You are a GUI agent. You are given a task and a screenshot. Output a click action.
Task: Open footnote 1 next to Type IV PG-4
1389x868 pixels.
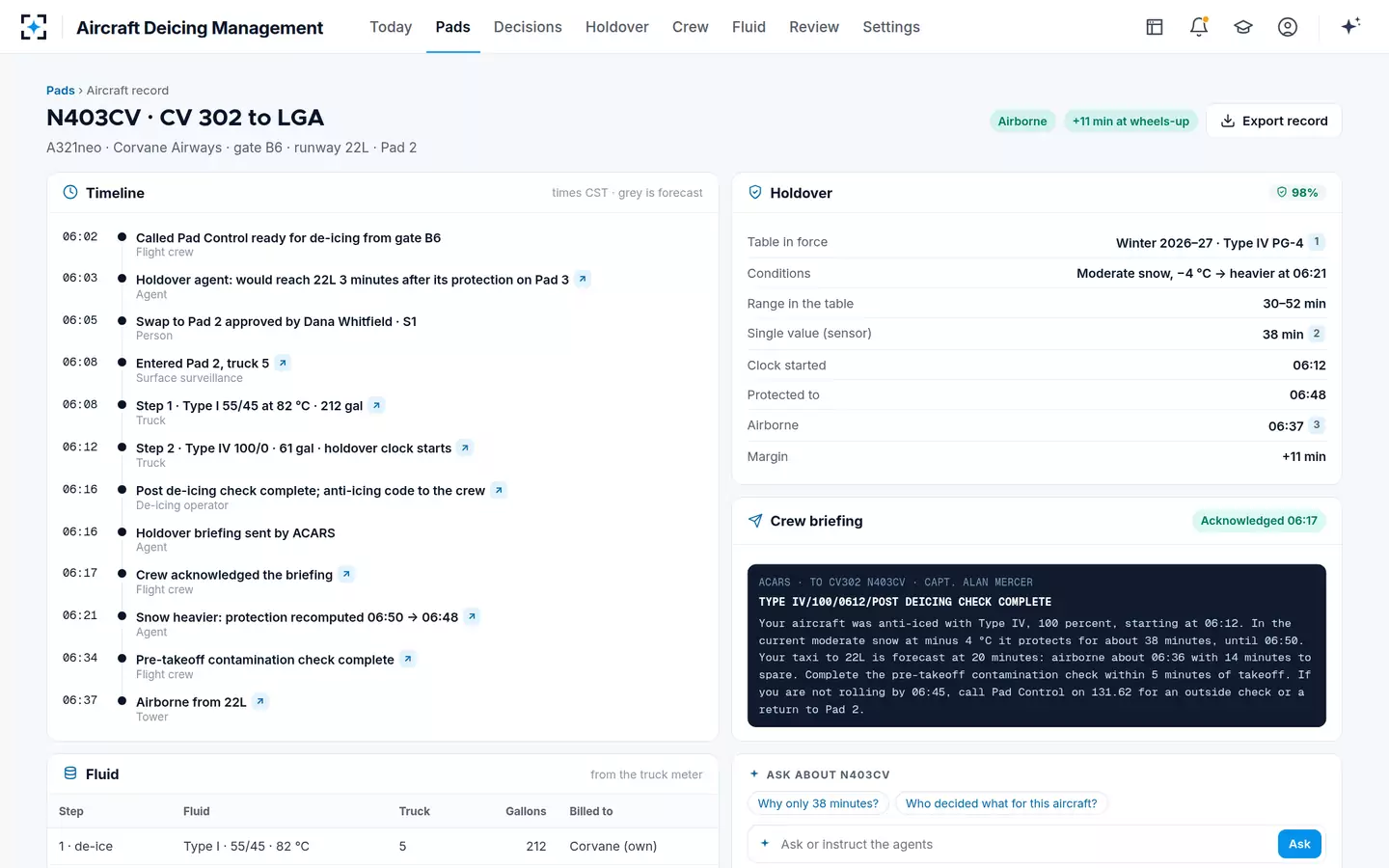[x=1317, y=242]
